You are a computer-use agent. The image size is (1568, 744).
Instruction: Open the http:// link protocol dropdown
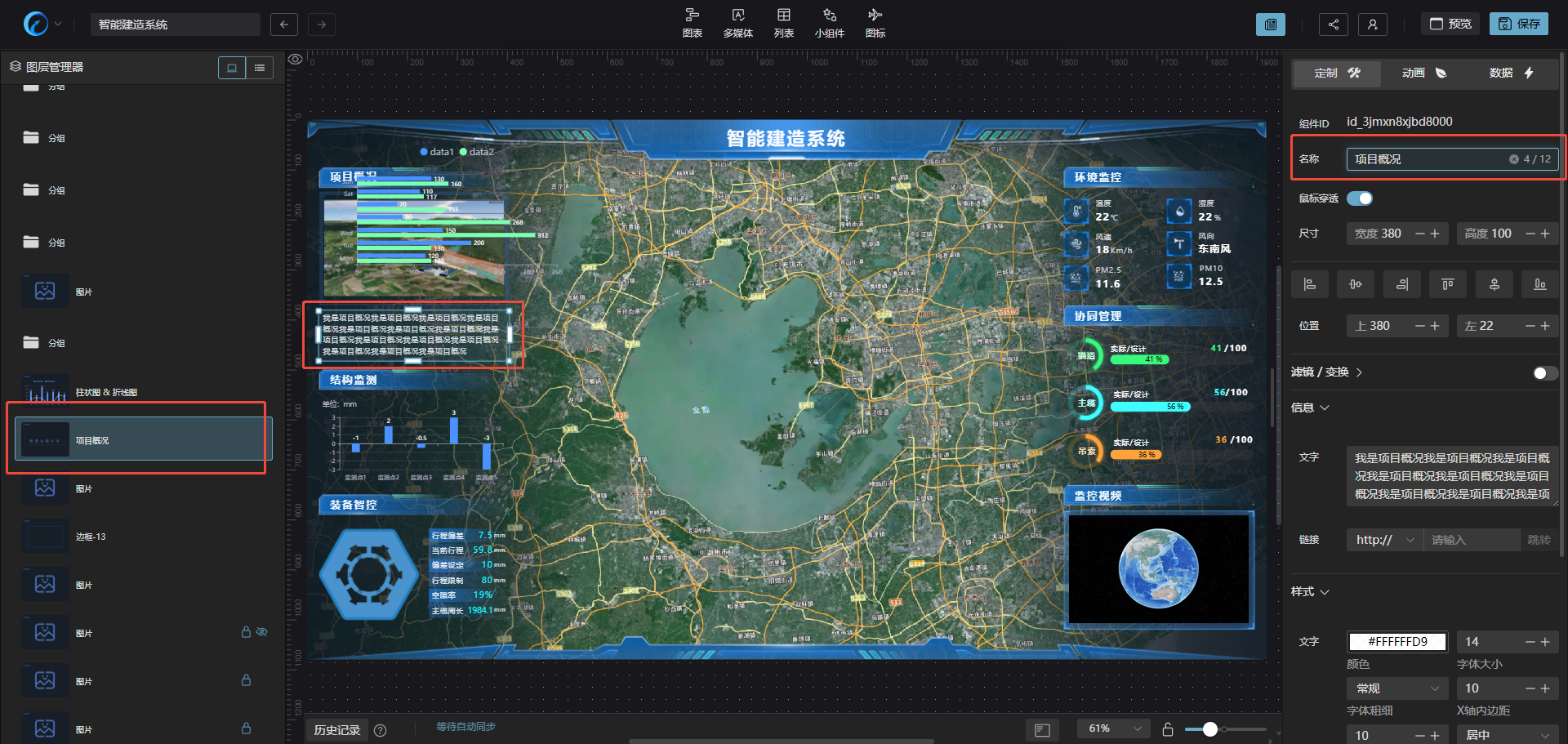(1384, 540)
